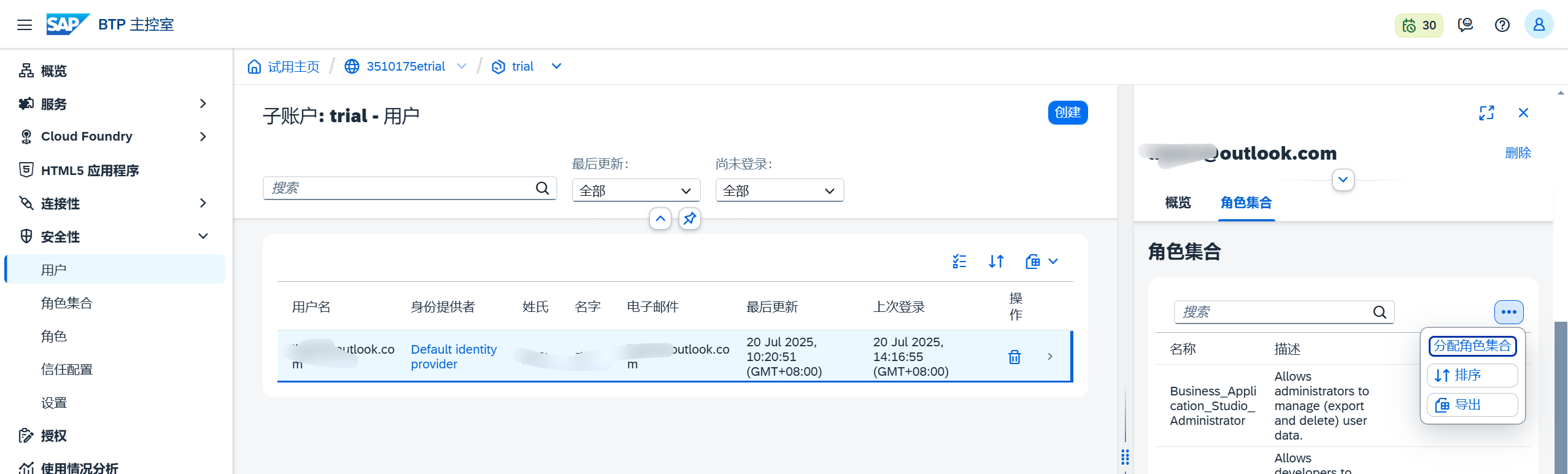This screenshot has height=474, width=1568.
Task: Click the users table export icon
Action: [x=1033, y=262]
